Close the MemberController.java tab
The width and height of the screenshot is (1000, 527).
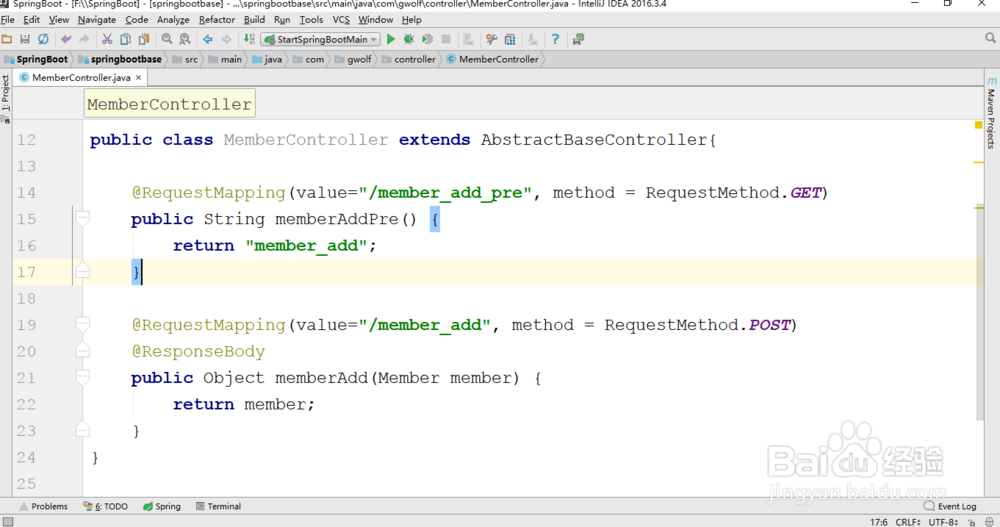138,77
